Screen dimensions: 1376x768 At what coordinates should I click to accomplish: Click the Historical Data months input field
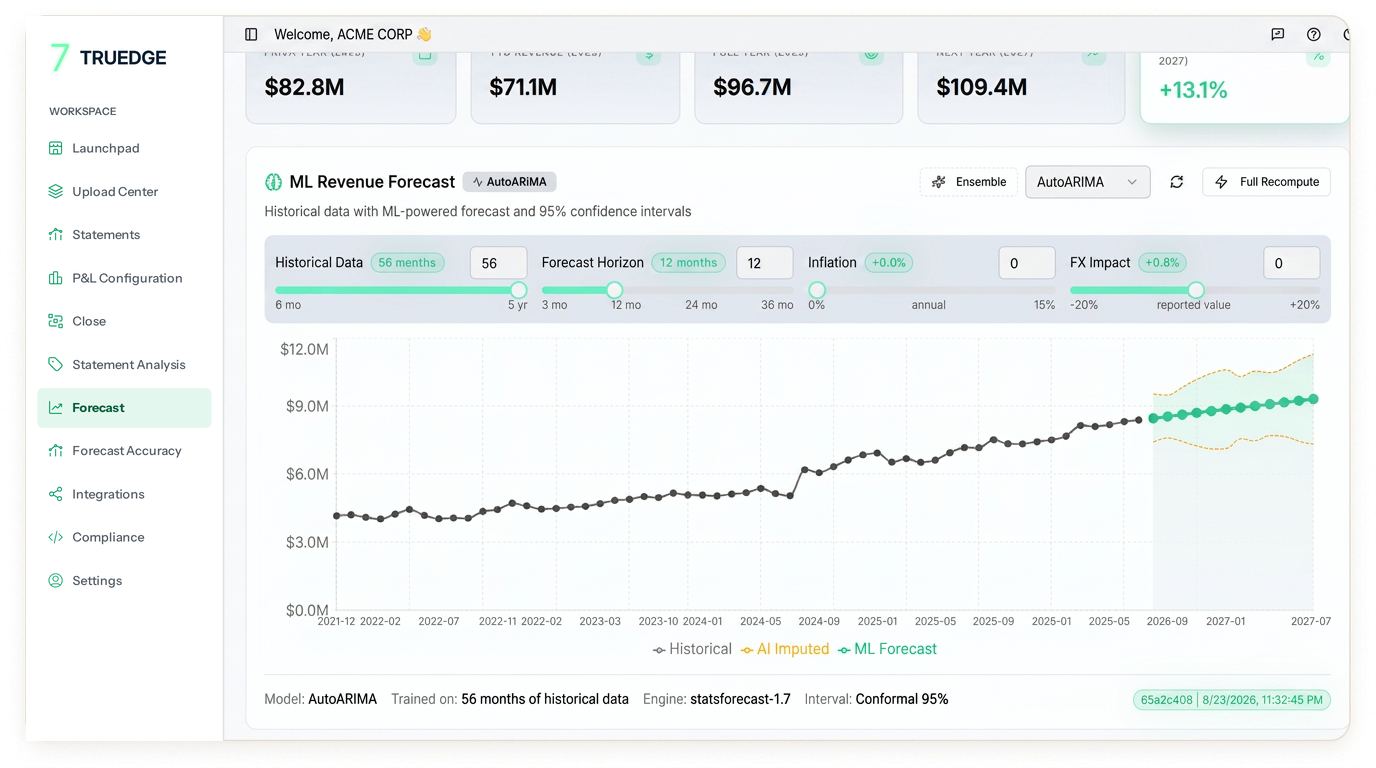point(498,263)
